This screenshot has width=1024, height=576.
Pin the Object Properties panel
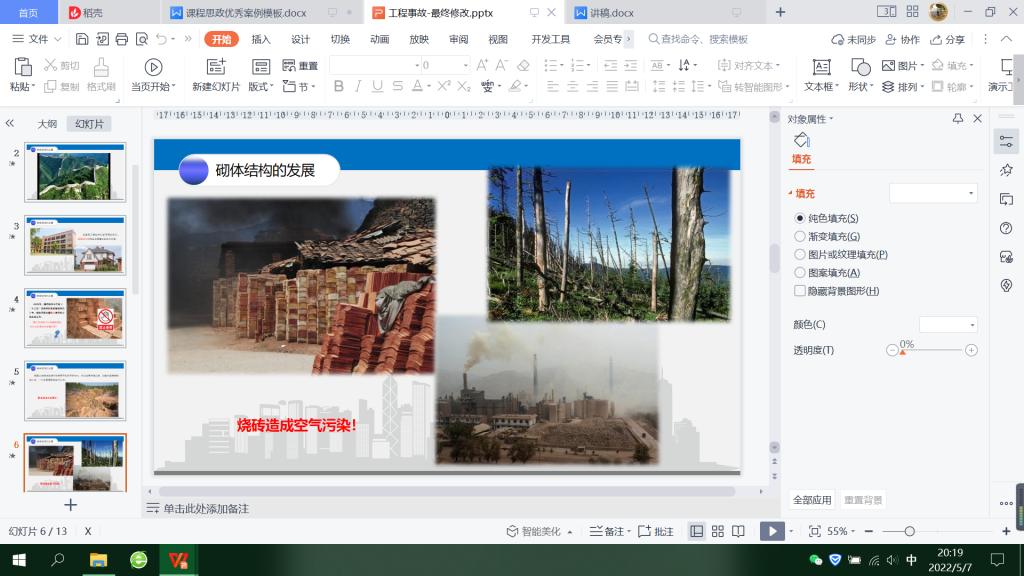957,119
